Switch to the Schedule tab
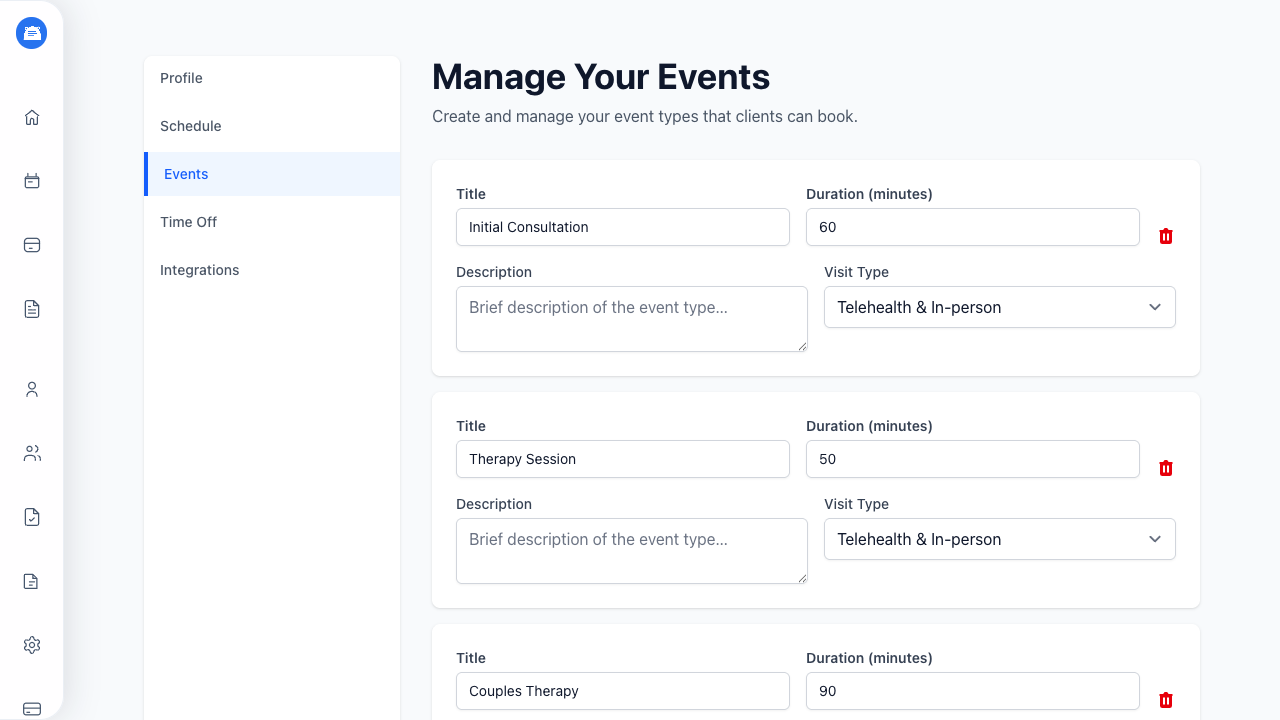This screenshot has width=1280, height=720. [190, 126]
